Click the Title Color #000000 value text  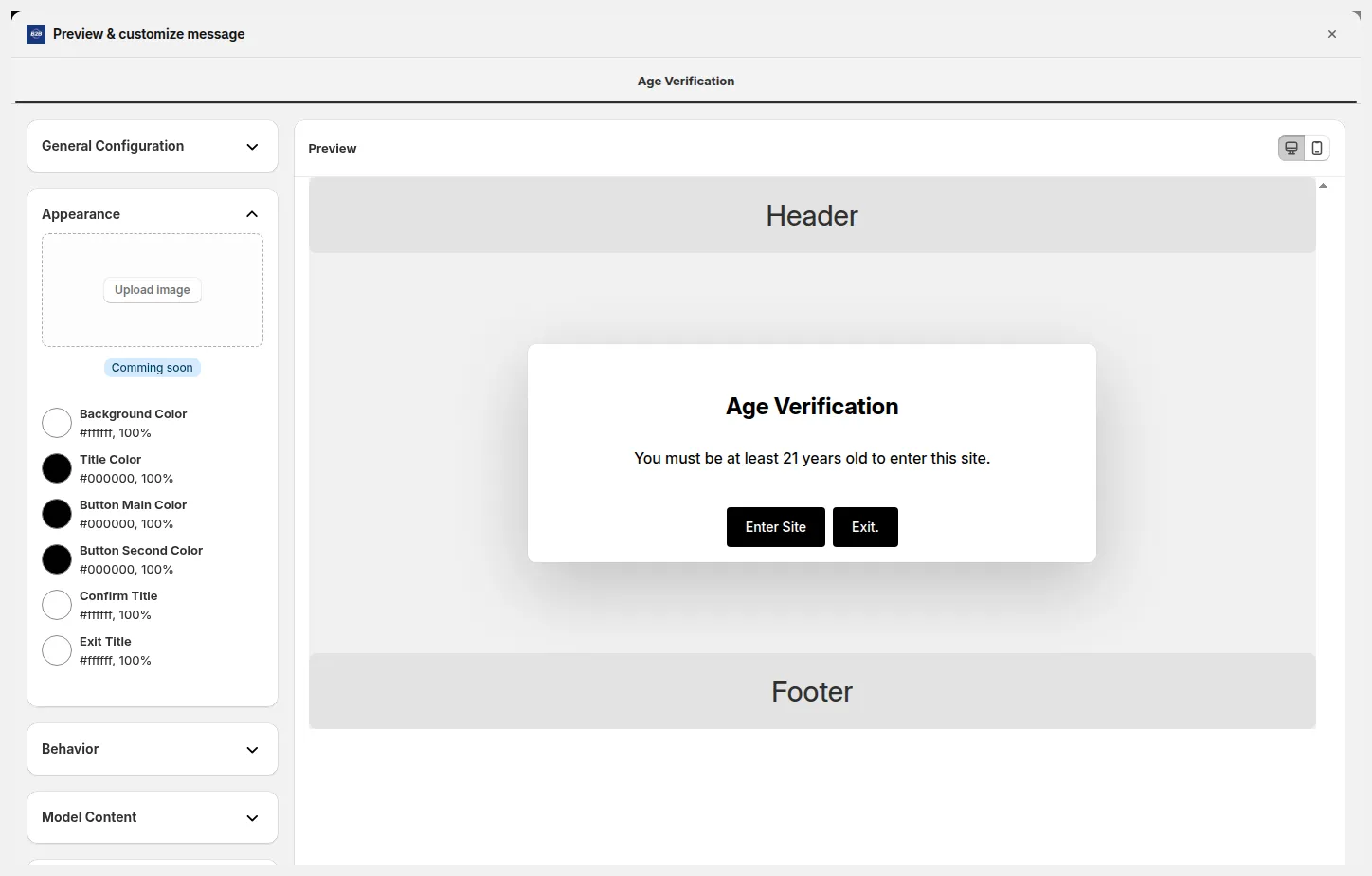tap(127, 479)
